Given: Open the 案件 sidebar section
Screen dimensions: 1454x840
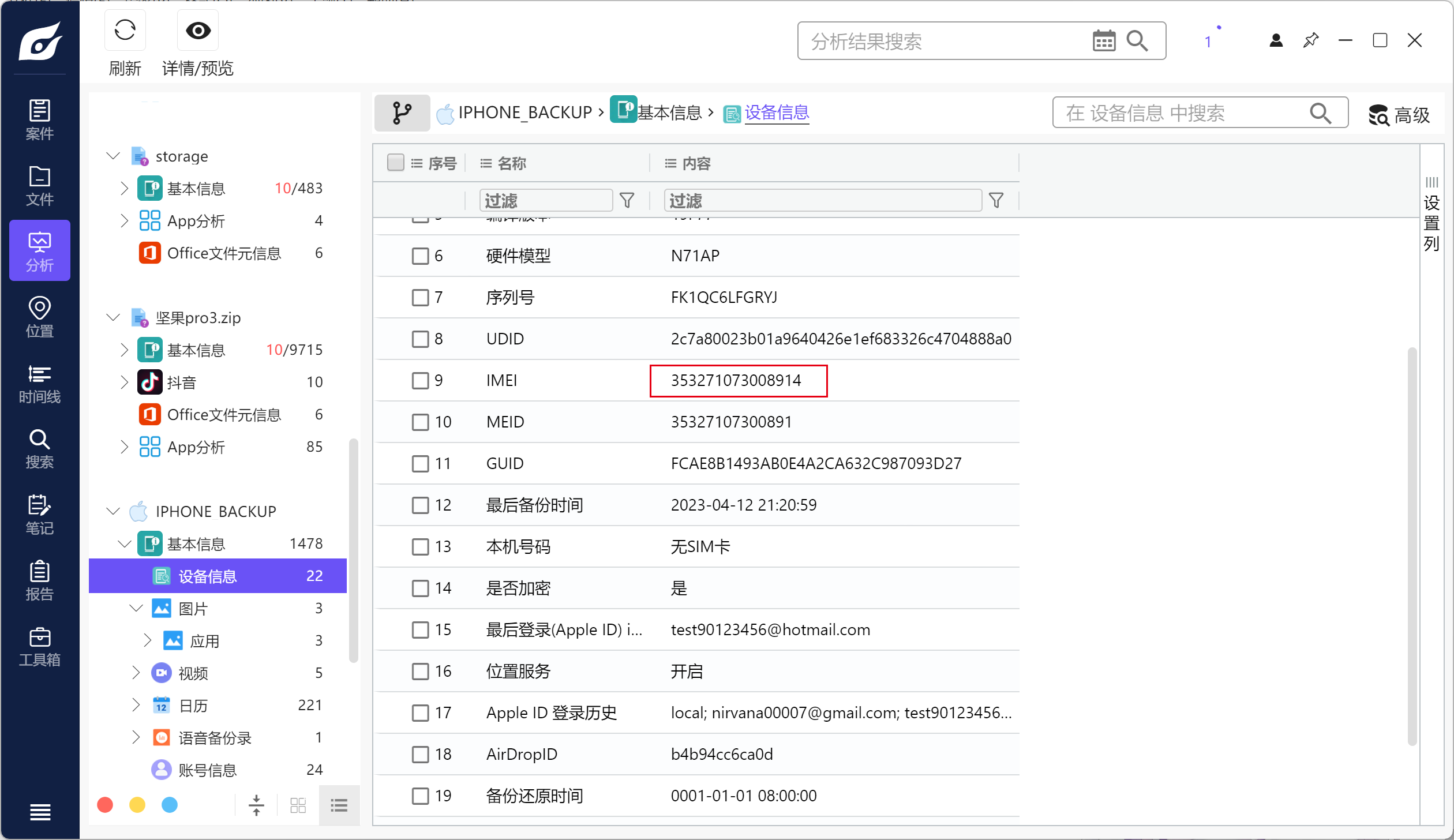Looking at the screenshot, I should (x=39, y=120).
